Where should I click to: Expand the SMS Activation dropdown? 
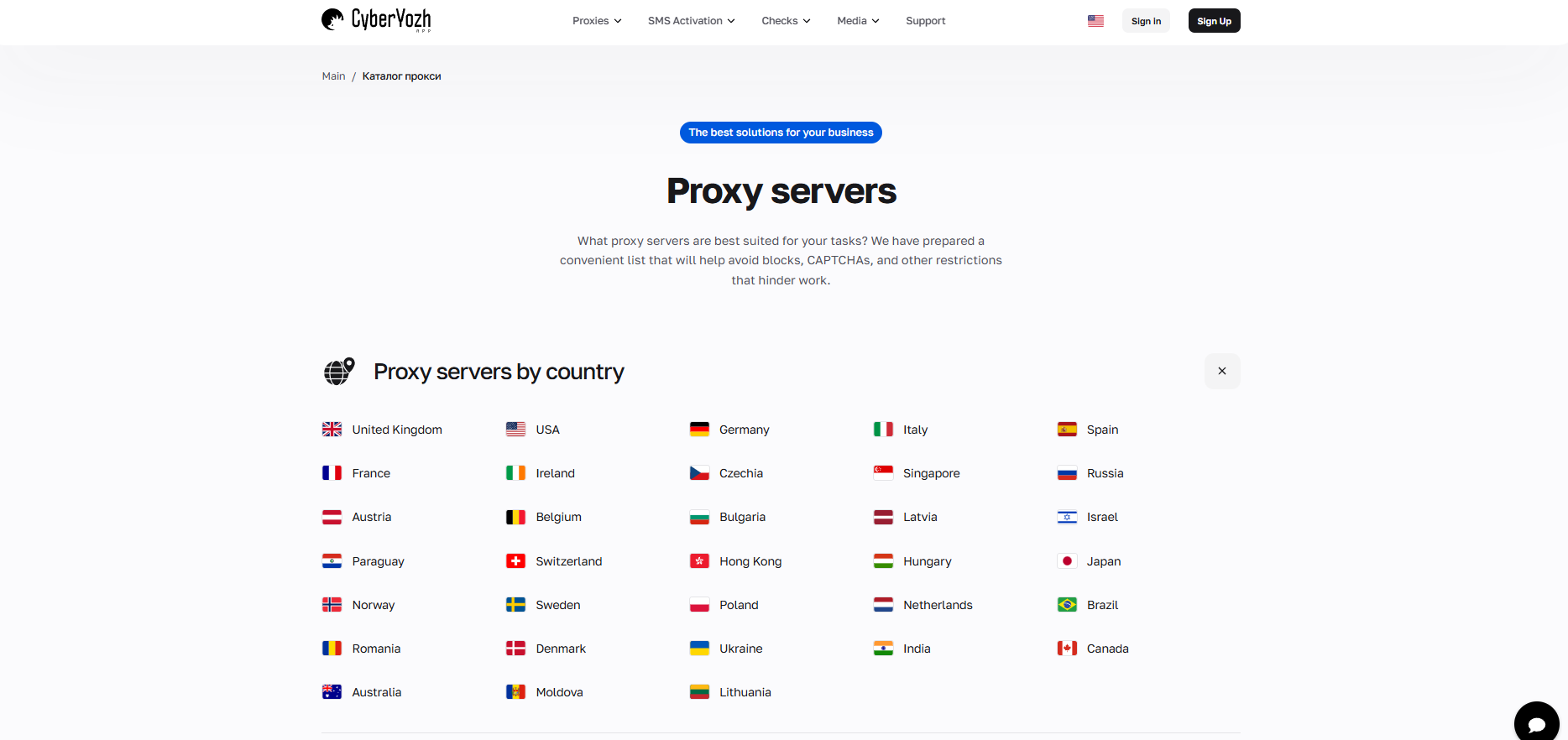pos(691,21)
